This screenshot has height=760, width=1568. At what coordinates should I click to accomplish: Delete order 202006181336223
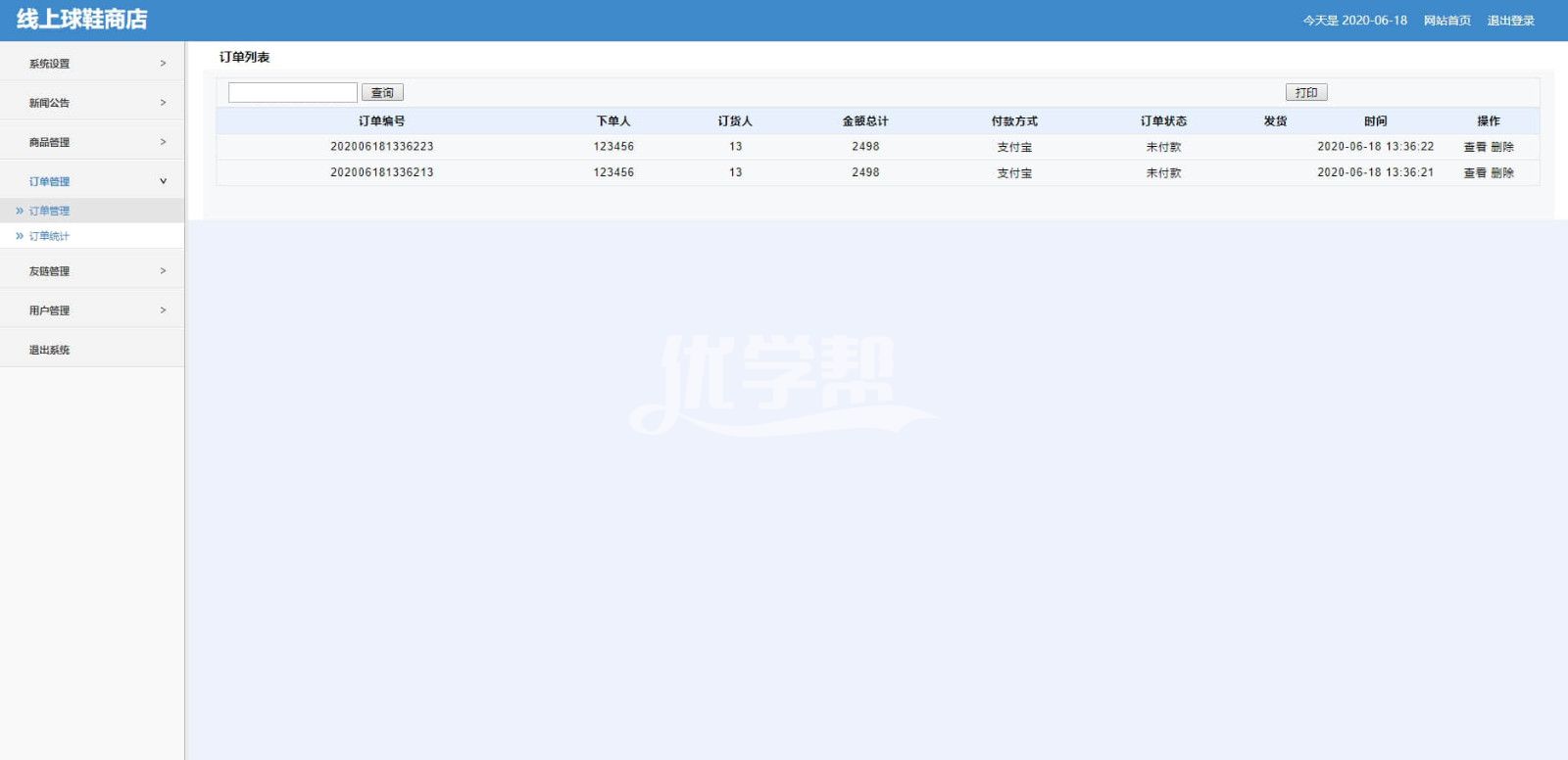pyautogui.click(x=1502, y=147)
